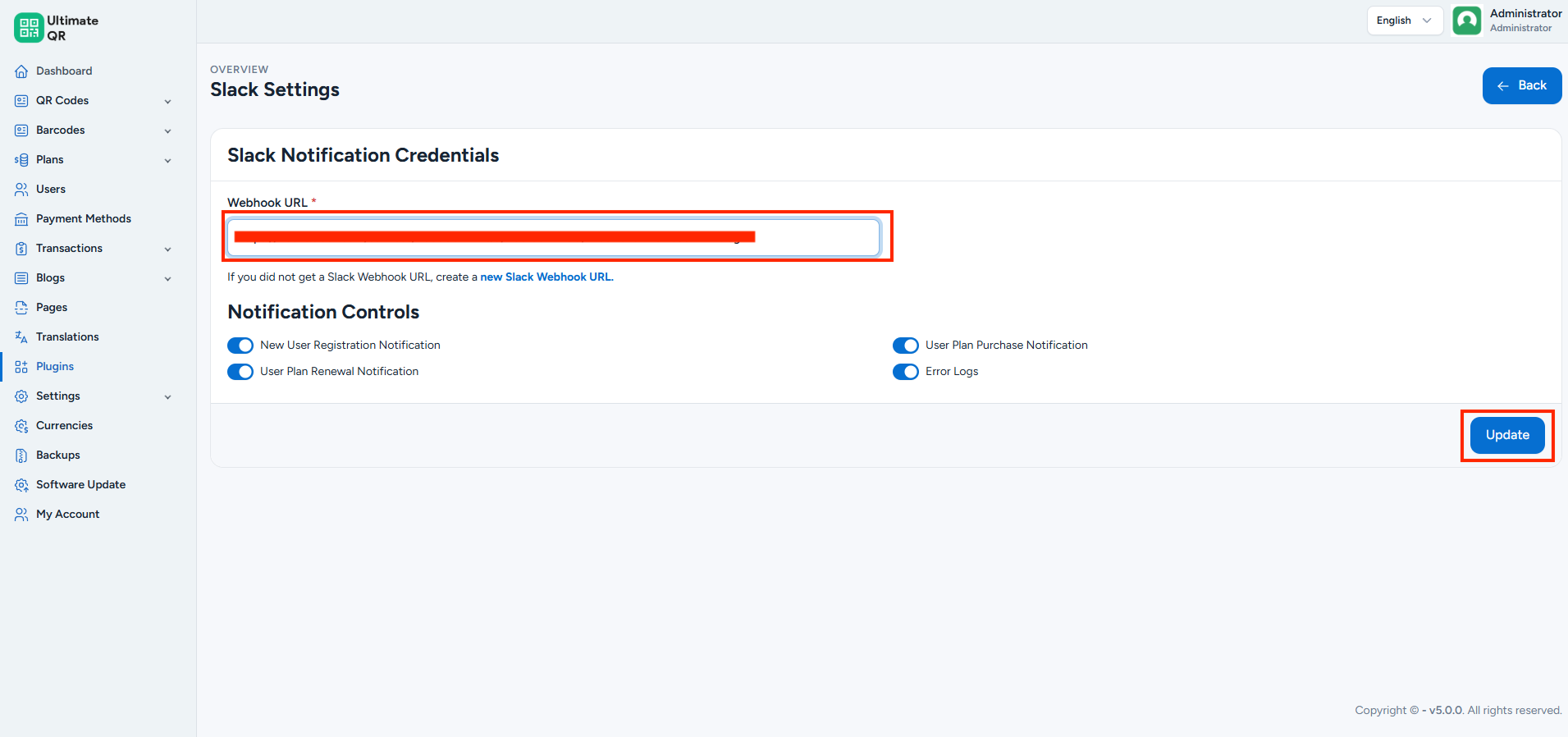Click the Dashboard home icon
1568x737 pixels.
coord(21,71)
